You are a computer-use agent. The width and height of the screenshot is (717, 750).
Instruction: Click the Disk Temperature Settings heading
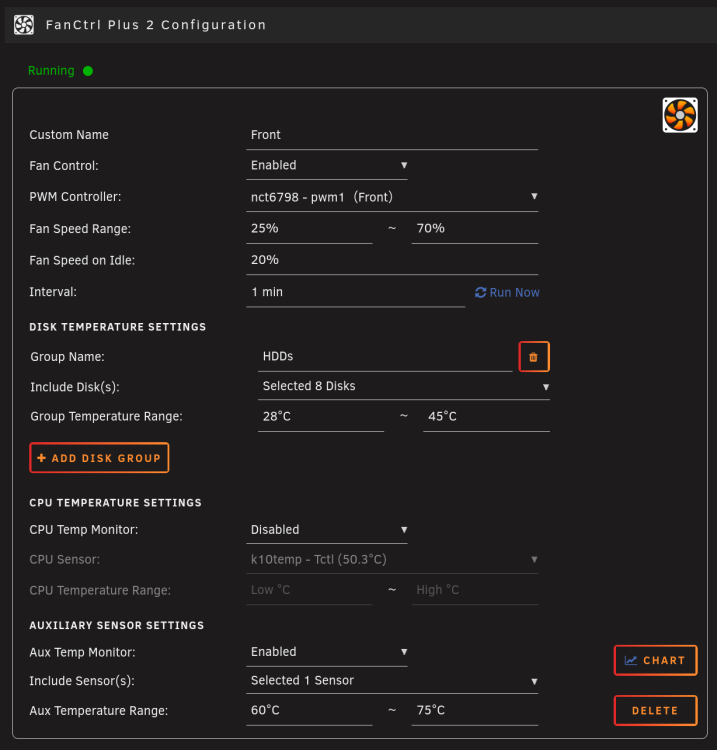click(x=118, y=327)
